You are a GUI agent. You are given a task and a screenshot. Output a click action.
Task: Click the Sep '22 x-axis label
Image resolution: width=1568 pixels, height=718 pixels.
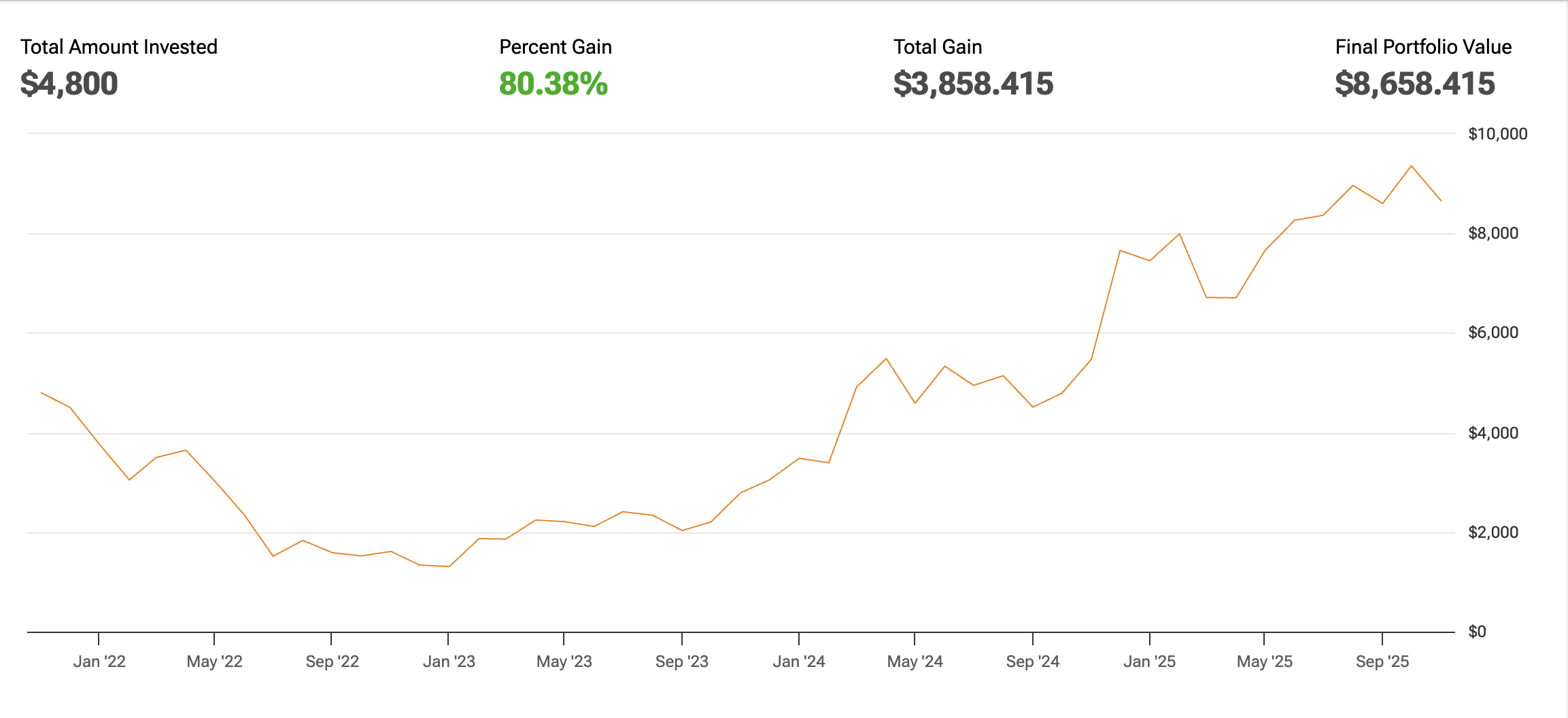(x=332, y=662)
